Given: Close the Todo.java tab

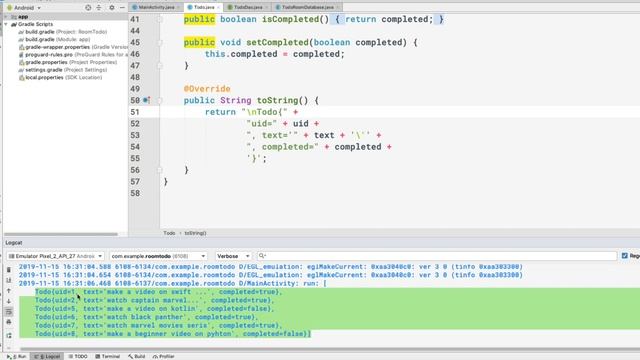Looking at the screenshot, I should point(218,7).
